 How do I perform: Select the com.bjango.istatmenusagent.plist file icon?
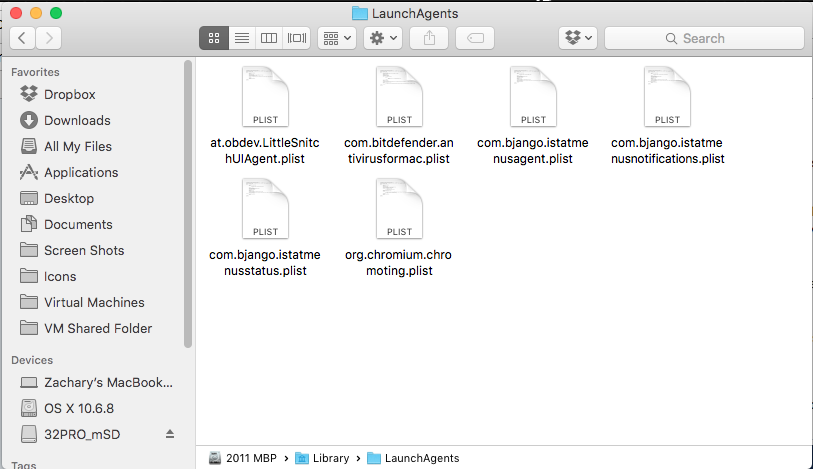pos(533,96)
